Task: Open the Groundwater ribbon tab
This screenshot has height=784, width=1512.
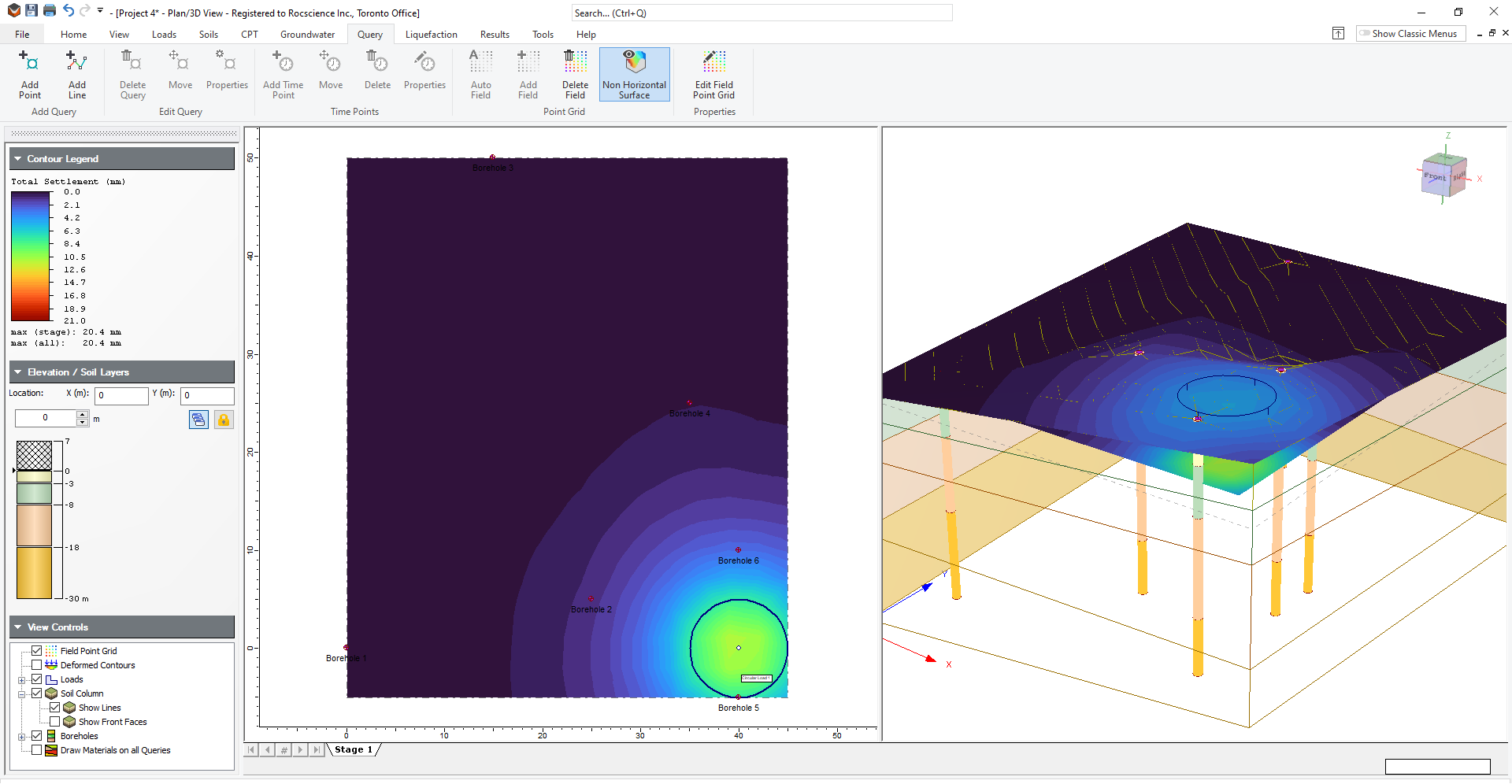Action: (x=307, y=34)
